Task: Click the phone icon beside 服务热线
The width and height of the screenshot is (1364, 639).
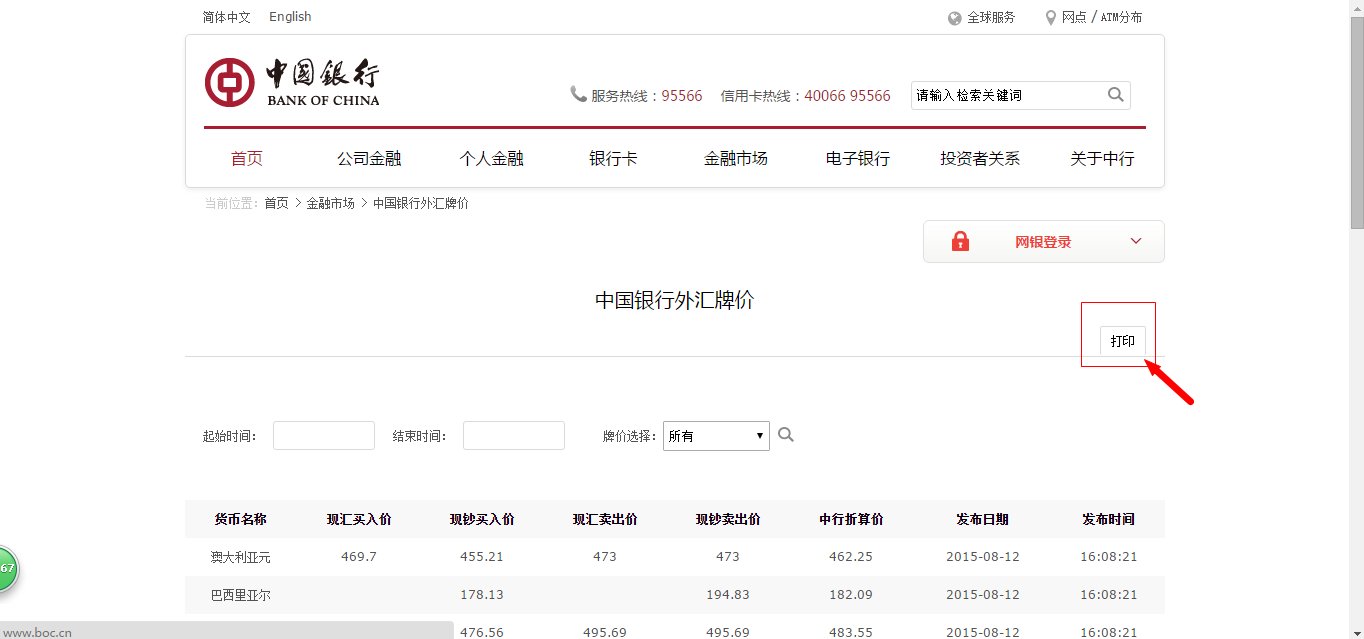Action: [578, 93]
